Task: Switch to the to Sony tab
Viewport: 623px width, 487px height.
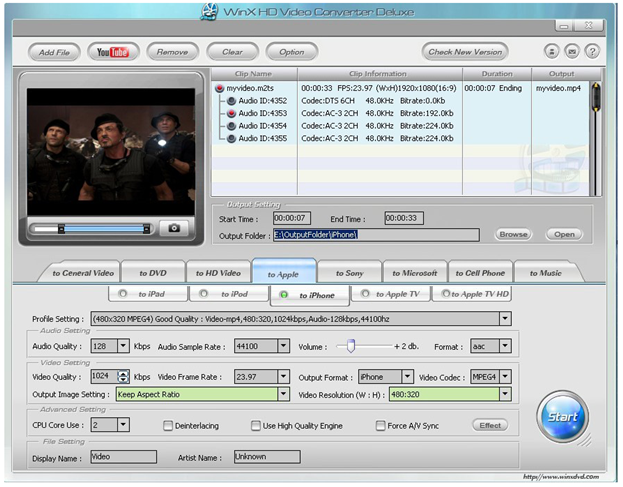Action: tap(349, 273)
